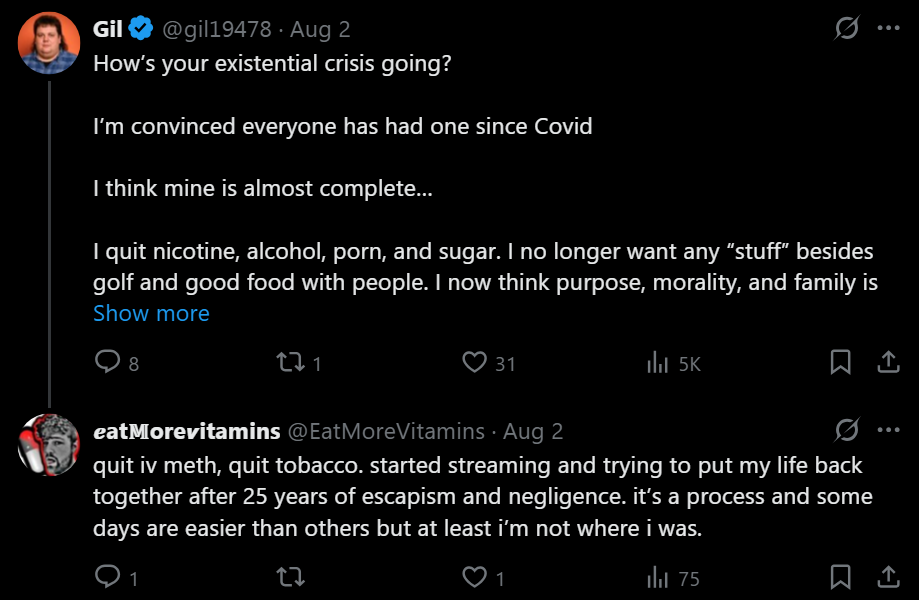Screen dimensions: 919x600
Task: Like Gil's post with 31 likes
Action: coord(475,363)
